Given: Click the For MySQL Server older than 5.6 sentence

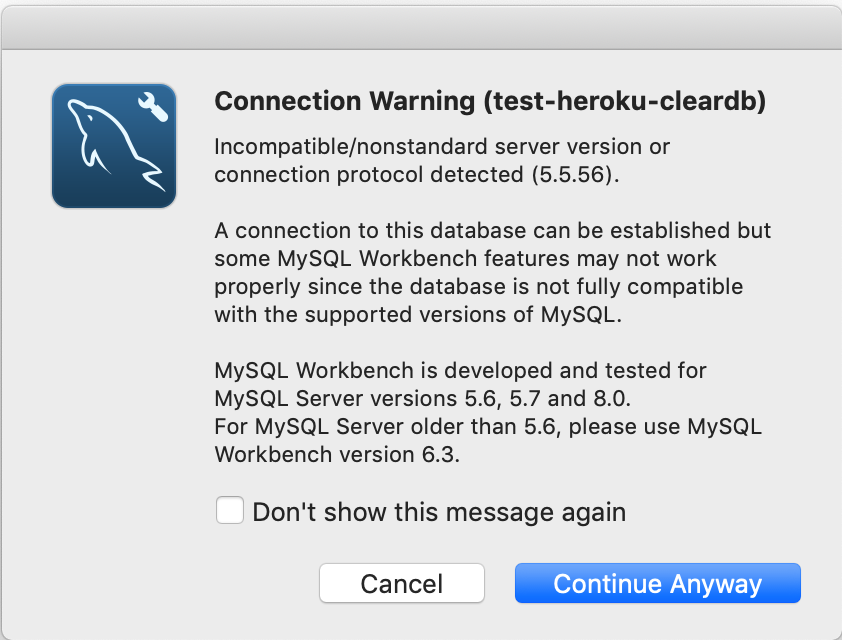Looking at the screenshot, I should 488,440.
